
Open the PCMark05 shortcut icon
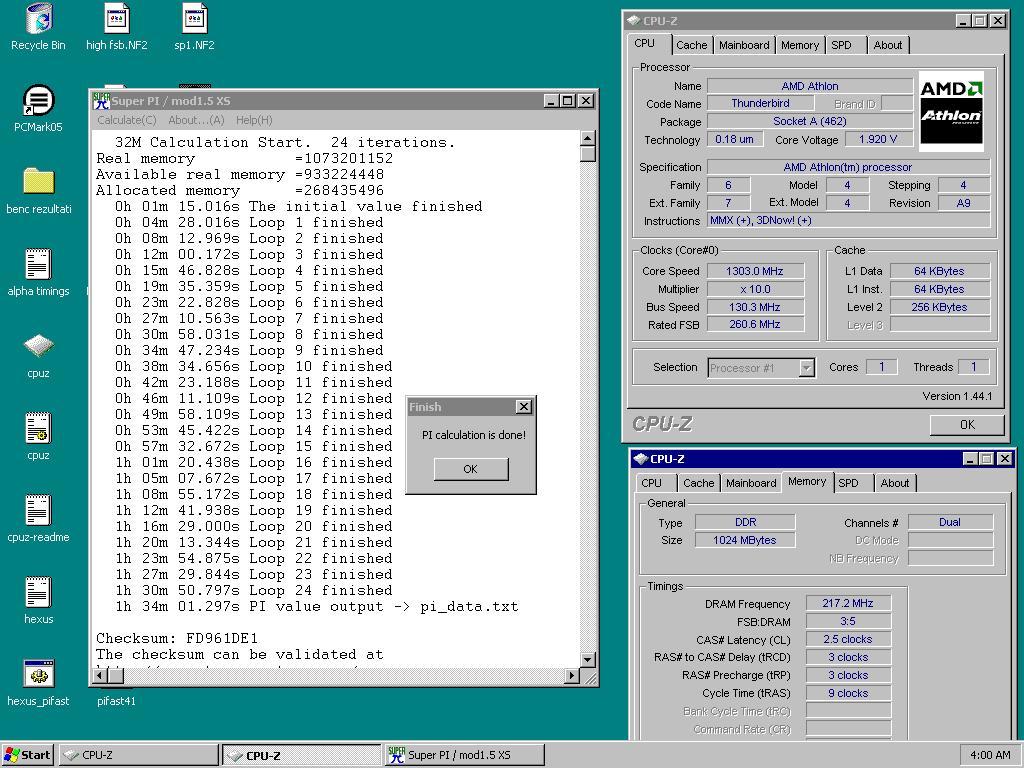39,101
